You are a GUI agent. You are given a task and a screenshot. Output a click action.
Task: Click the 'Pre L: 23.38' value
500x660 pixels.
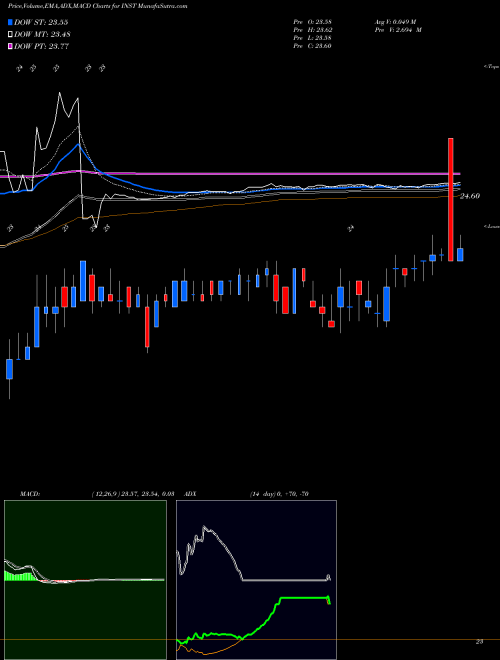313,38
